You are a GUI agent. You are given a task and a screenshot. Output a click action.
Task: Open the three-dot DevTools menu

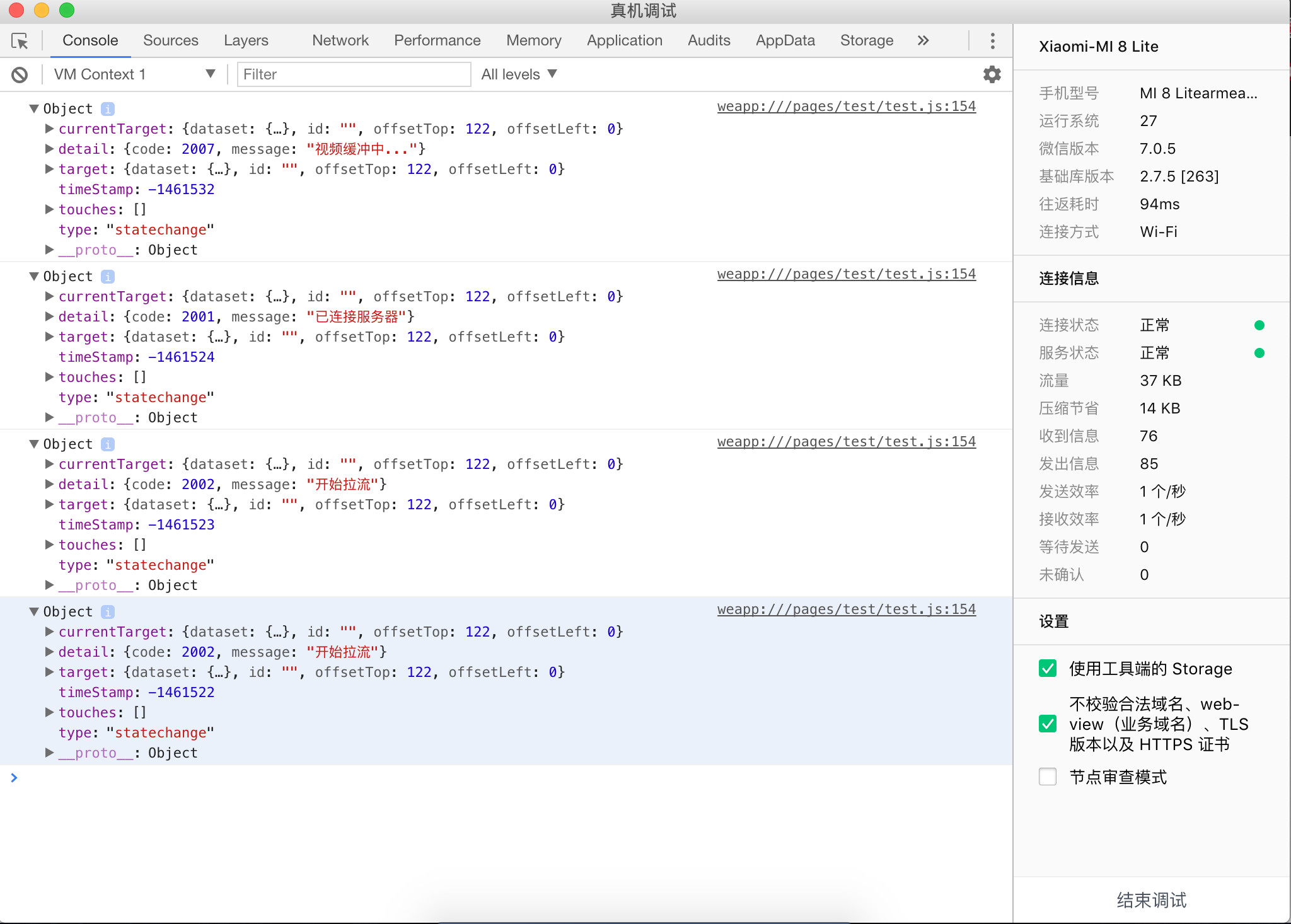tap(992, 41)
